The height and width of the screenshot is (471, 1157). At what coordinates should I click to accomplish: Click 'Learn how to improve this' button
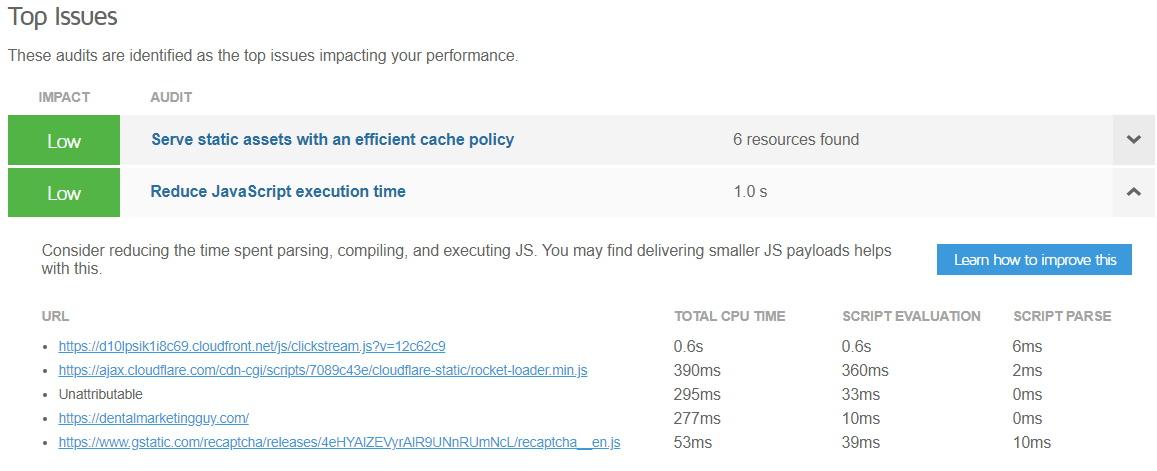tap(1034, 260)
